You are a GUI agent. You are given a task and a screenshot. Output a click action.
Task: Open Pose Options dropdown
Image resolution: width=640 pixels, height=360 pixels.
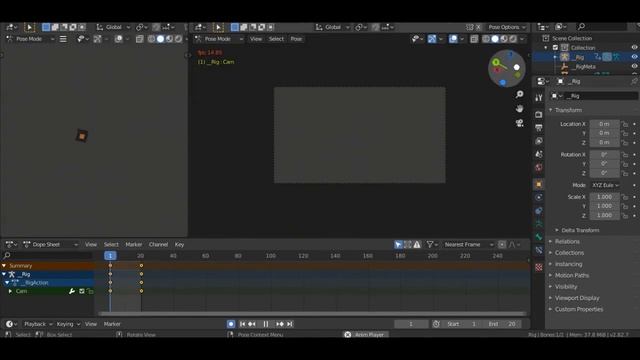[507, 27]
